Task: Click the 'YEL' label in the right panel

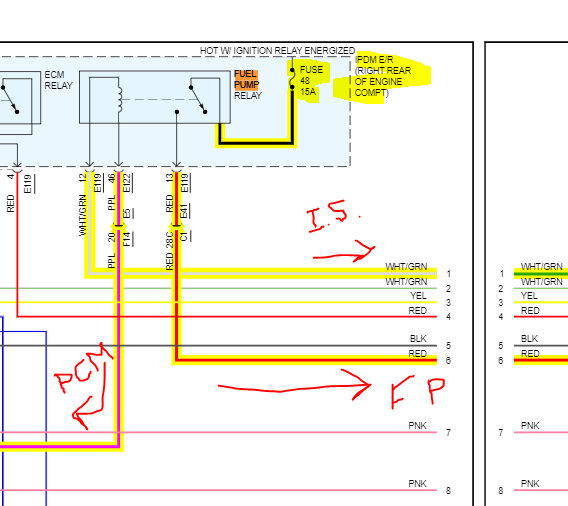Action: pyautogui.click(x=529, y=296)
